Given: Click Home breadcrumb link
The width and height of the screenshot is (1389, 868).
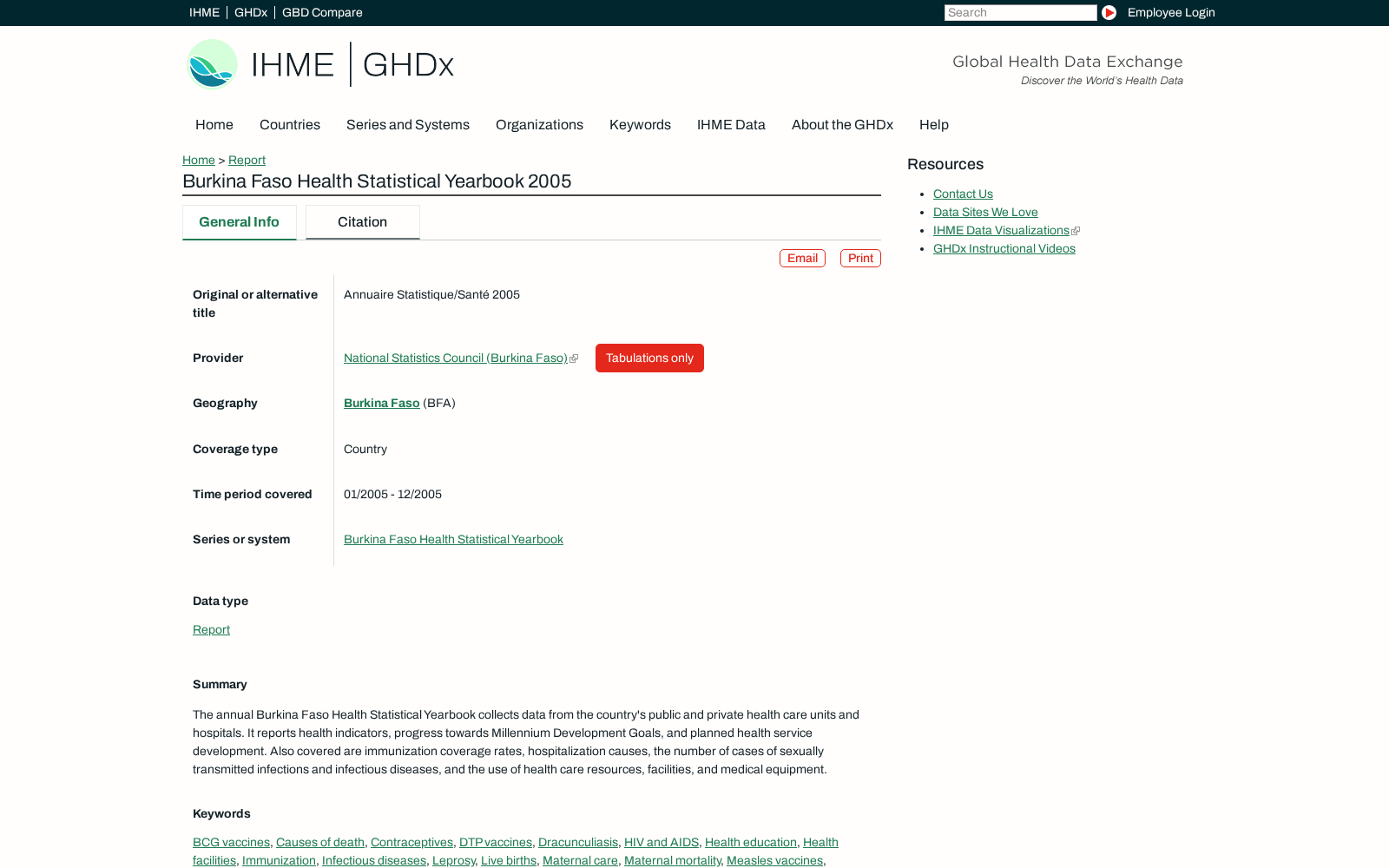Looking at the screenshot, I should tap(199, 160).
